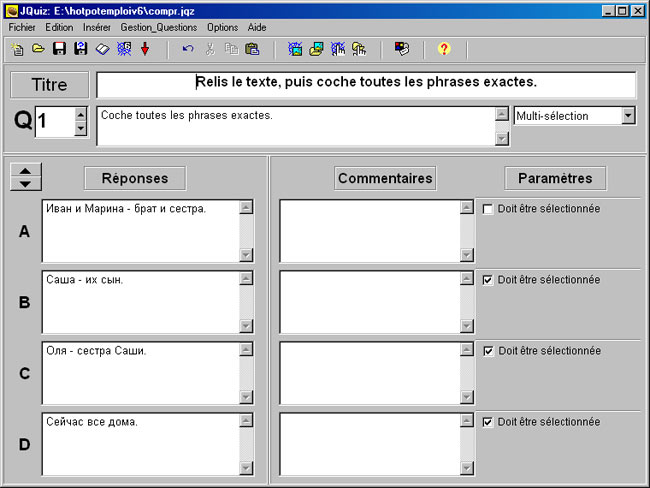Click the paste clipboard icon
The width and height of the screenshot is (650, 488).
[x=252, y=48]
